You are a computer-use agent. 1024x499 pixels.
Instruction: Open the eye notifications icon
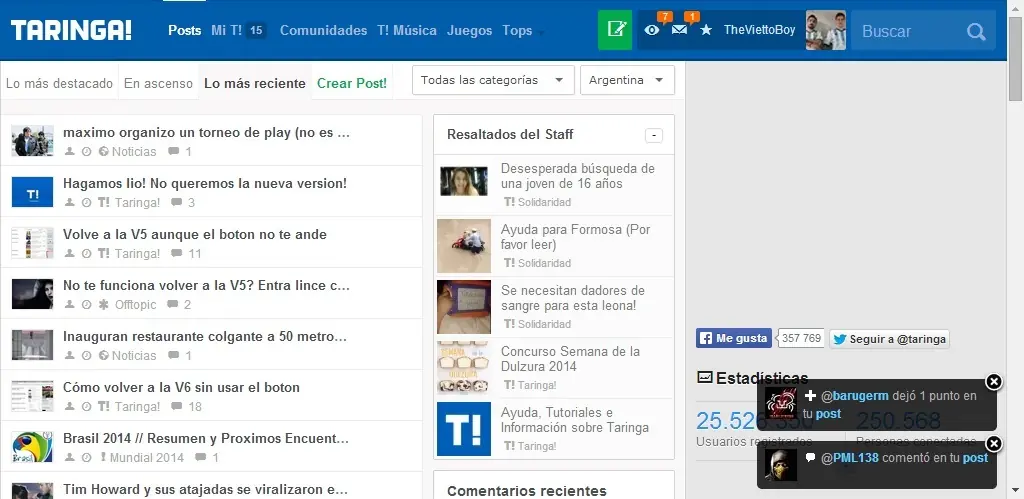(652, 30)
